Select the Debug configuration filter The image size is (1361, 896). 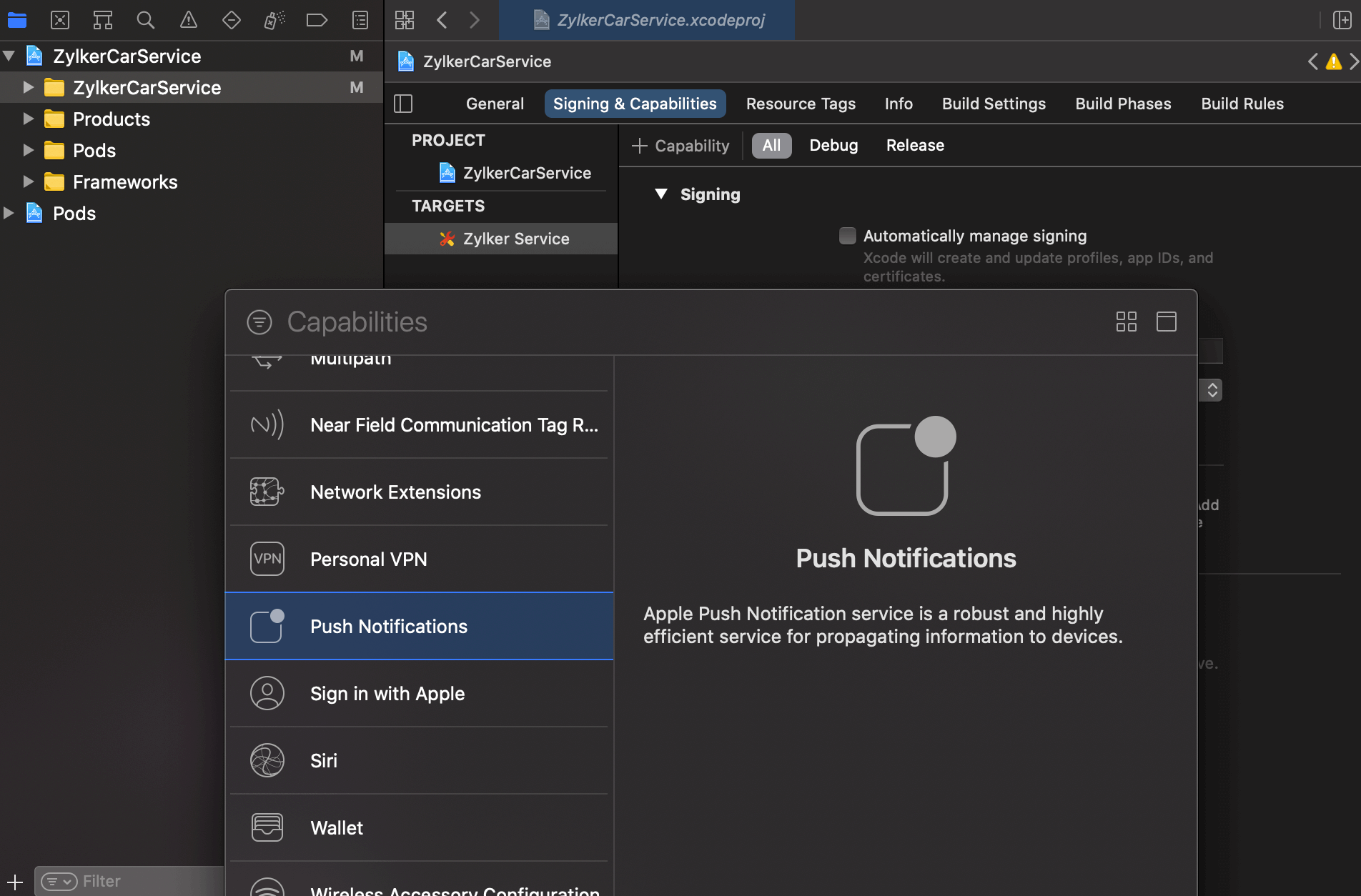tap(833, 146)
